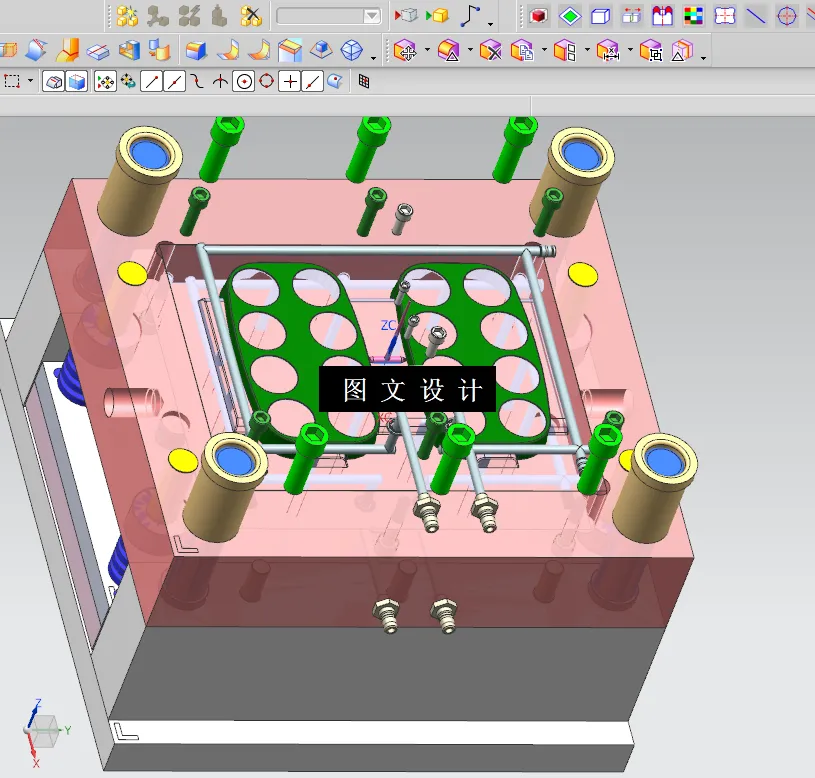Click the grid icon at end of snap toolbar
This screenshot has width=815, height=778.
click(364, 82)
